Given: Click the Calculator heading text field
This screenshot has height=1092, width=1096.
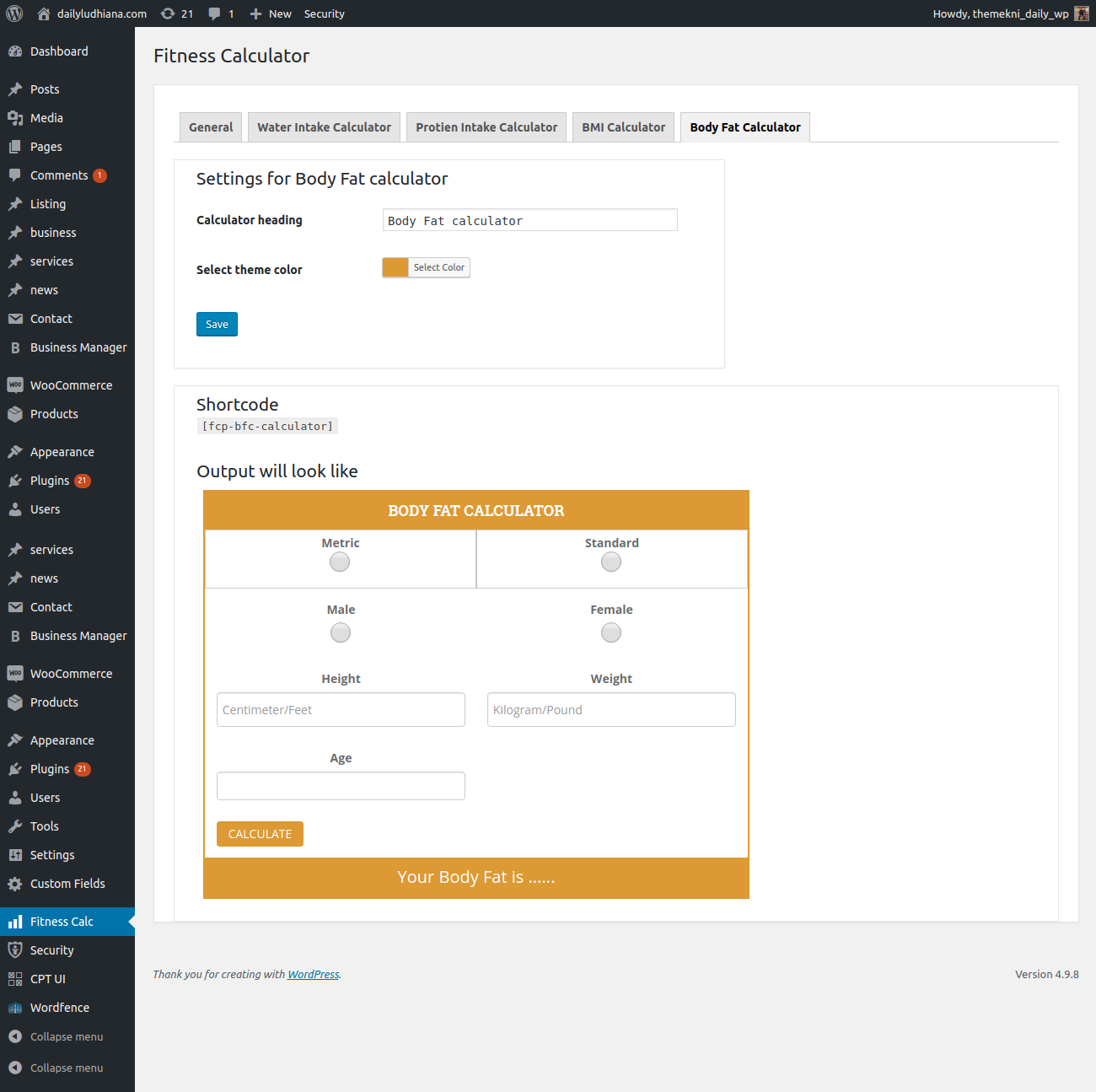Looking at the screenshot, I should click(x=529, y=220).
